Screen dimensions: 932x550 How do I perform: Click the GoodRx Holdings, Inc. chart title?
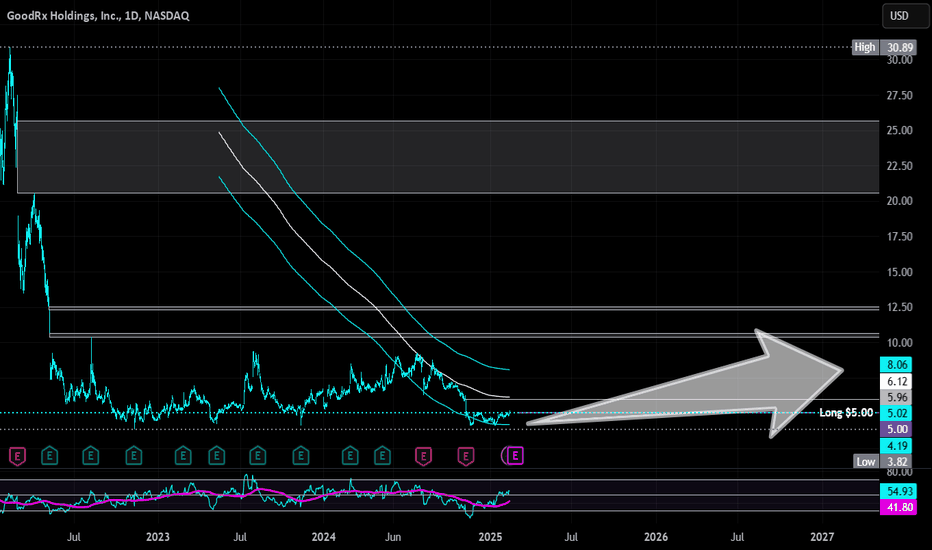98,16
